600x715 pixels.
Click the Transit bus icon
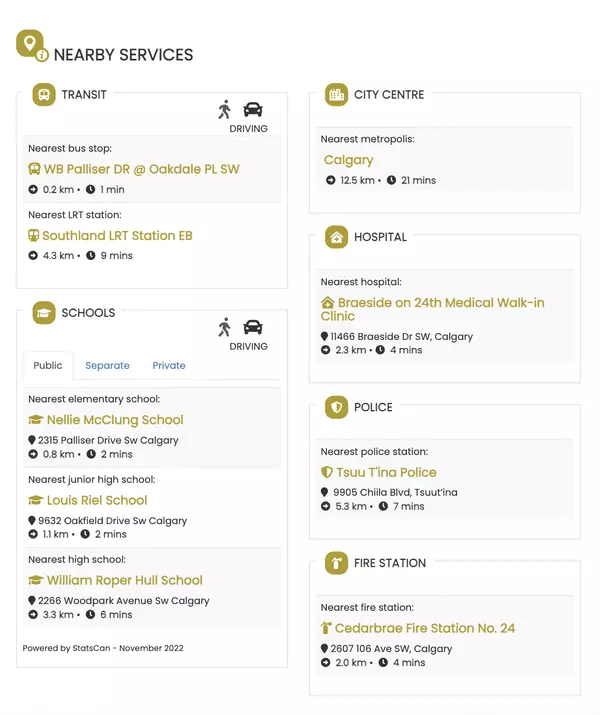coord(44,95)
